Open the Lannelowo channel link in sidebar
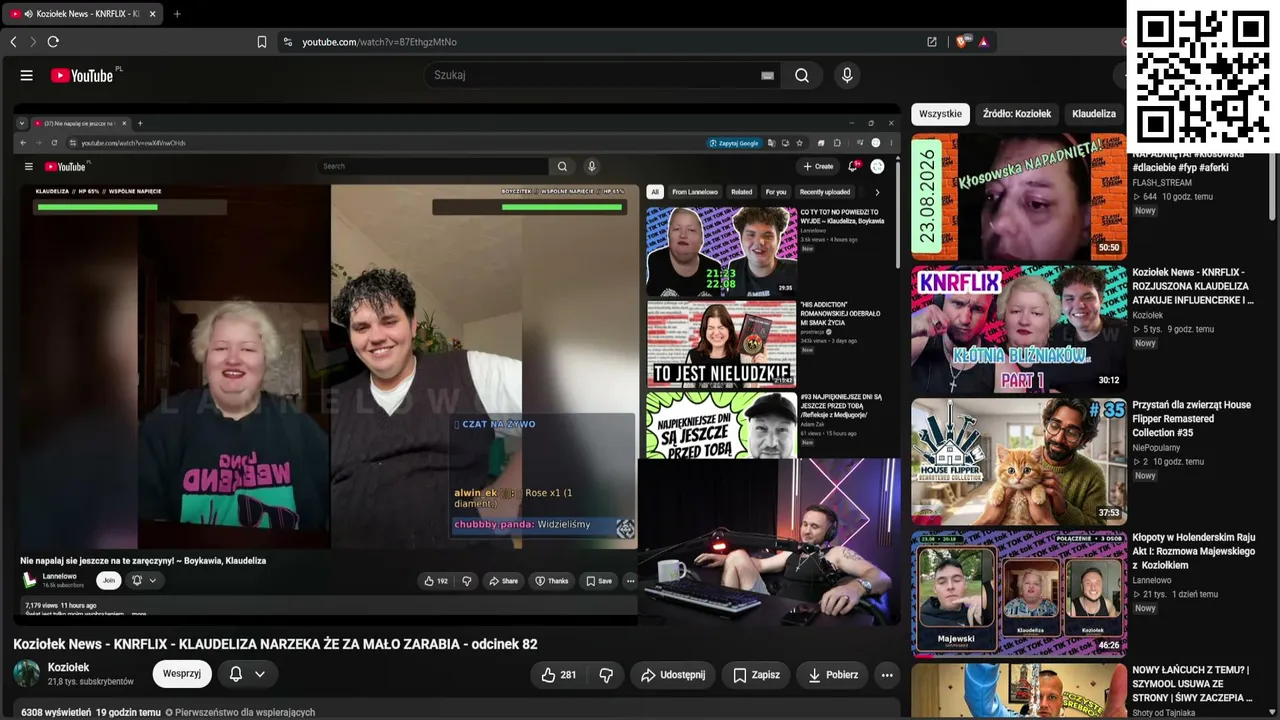This screenshot has height=720, width=1280. coord(1152,580)
